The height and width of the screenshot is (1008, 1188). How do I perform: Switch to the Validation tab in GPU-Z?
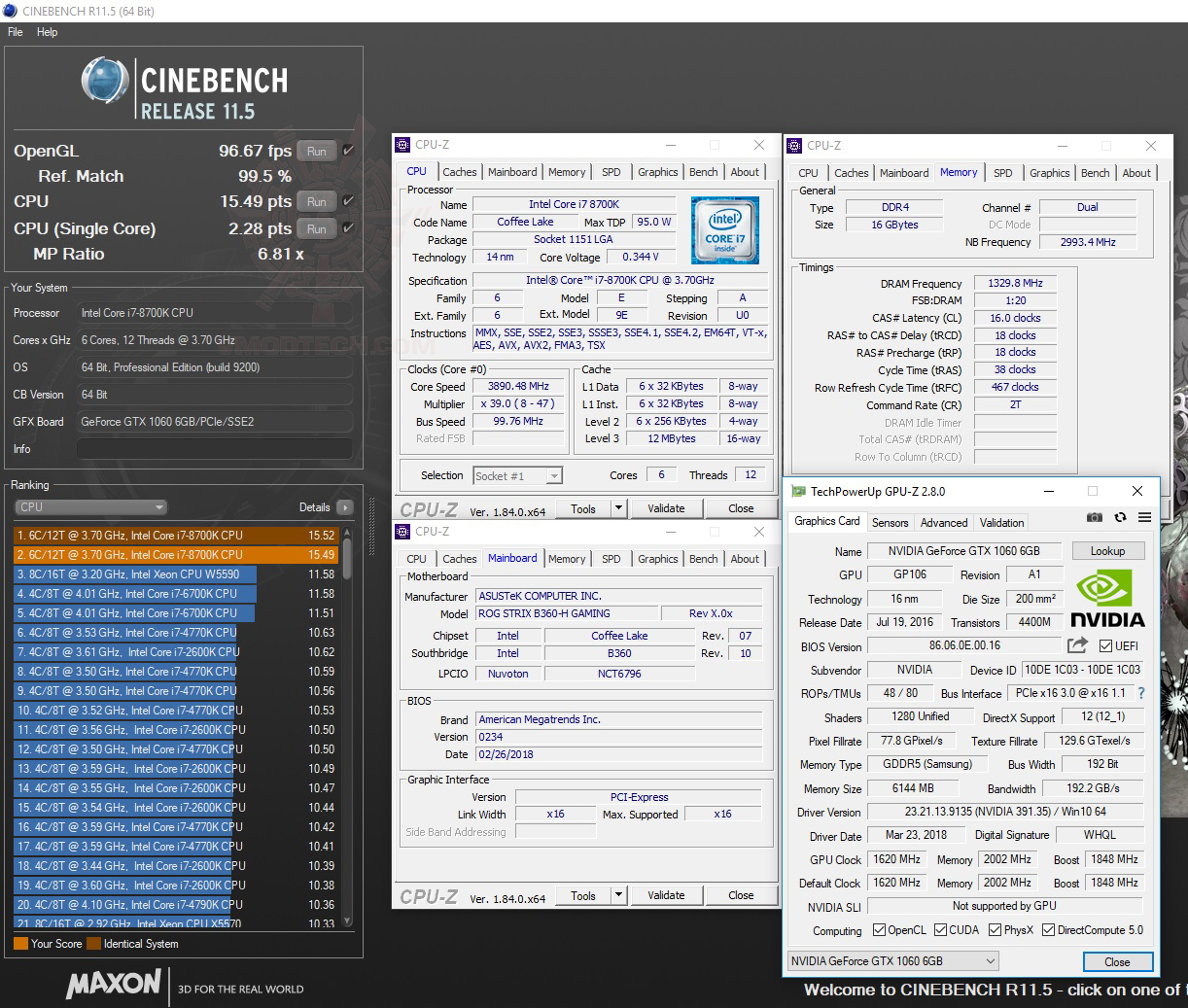click(x=1001, y=522)
